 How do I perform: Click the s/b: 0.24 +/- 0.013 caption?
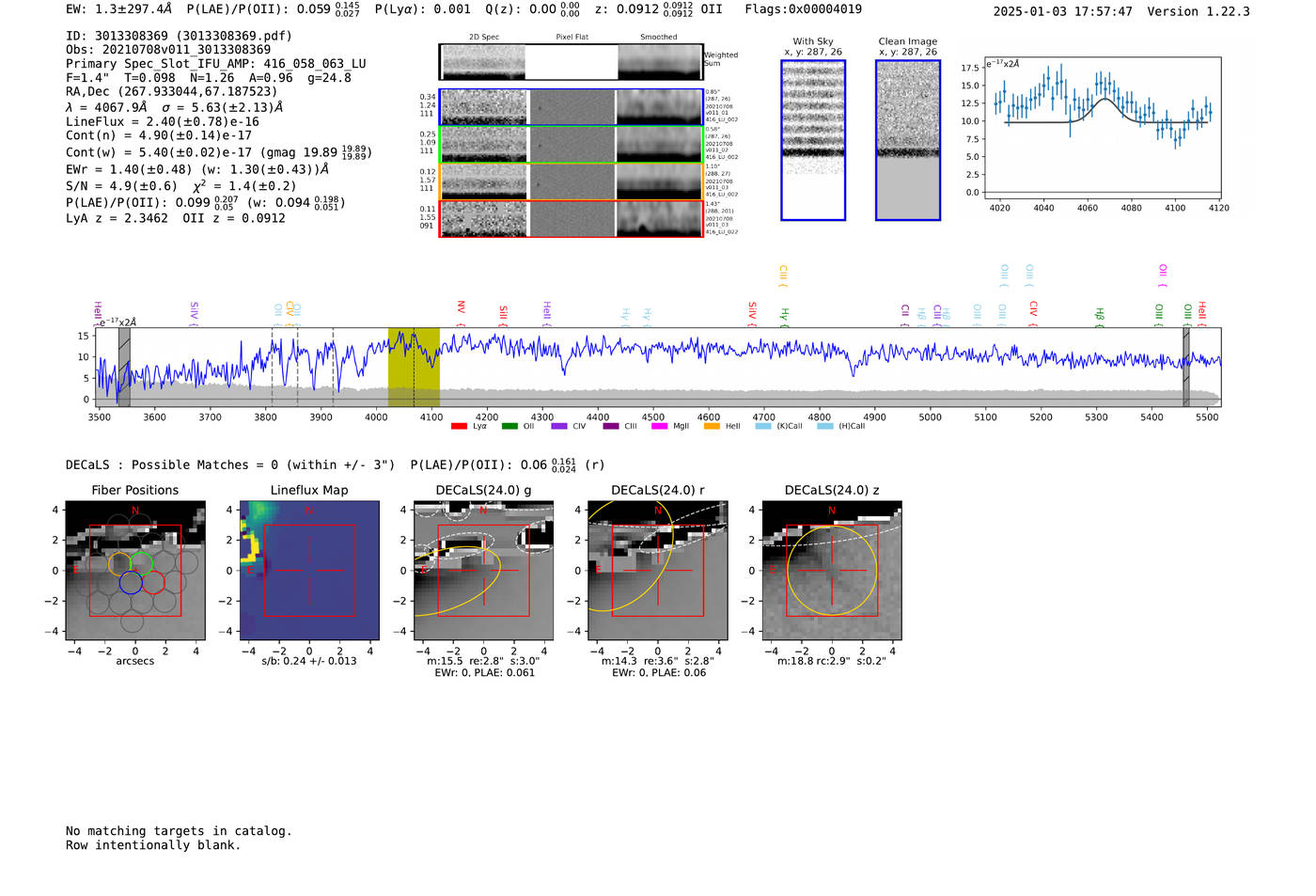(x=309, y=661)
